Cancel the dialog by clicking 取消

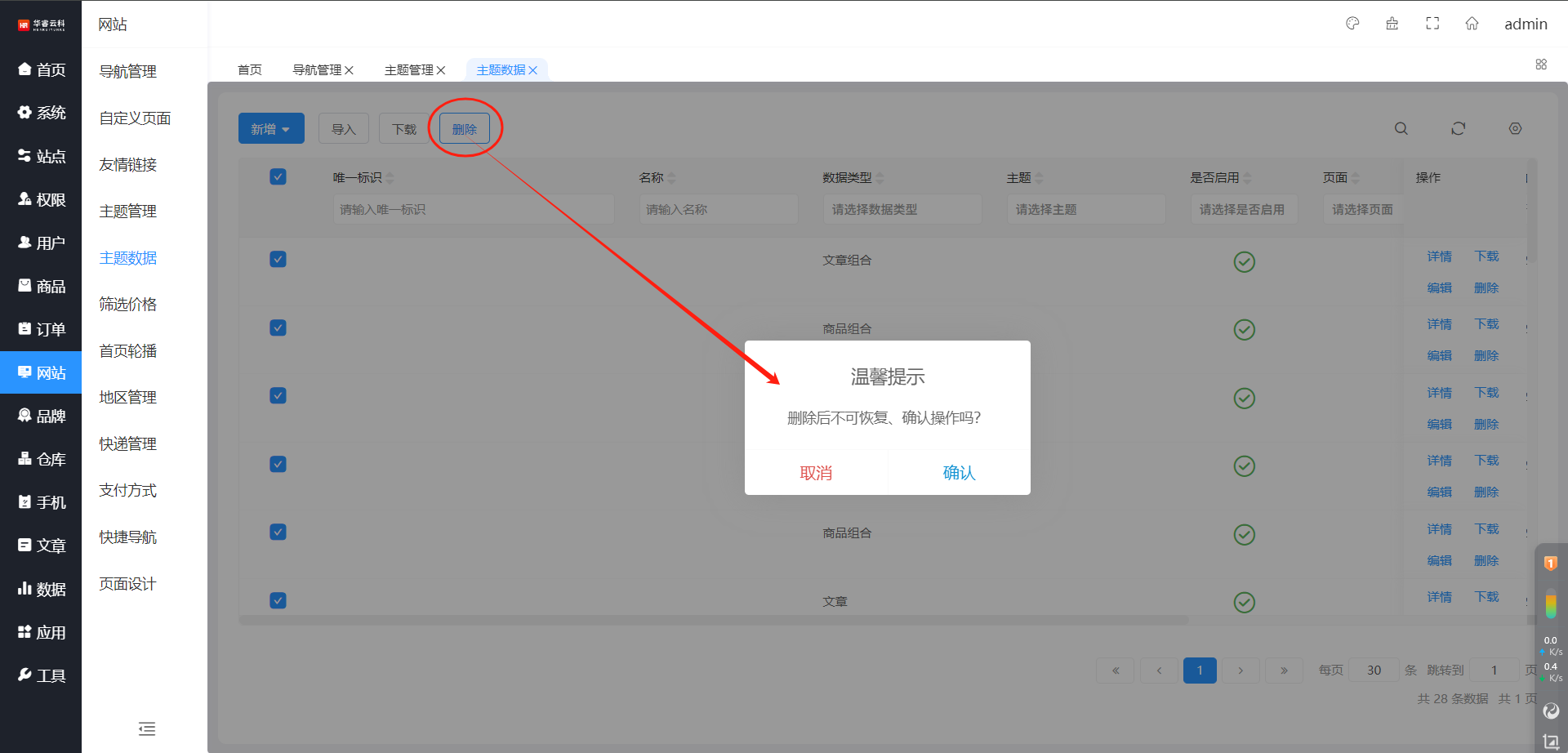[816, 473]
